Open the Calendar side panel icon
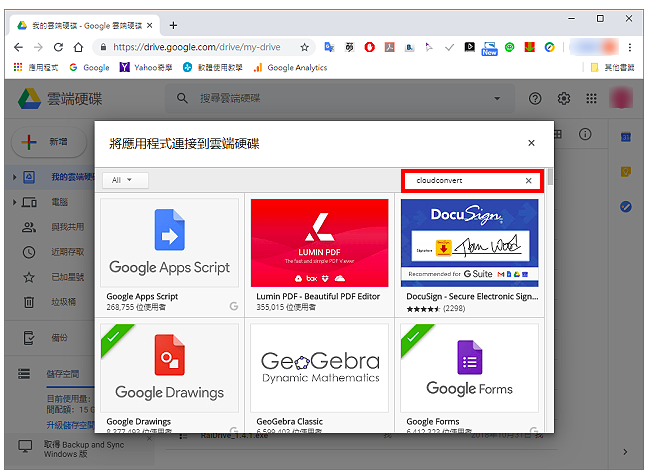The height and width of the screenshot is (476, 658). 626,137
